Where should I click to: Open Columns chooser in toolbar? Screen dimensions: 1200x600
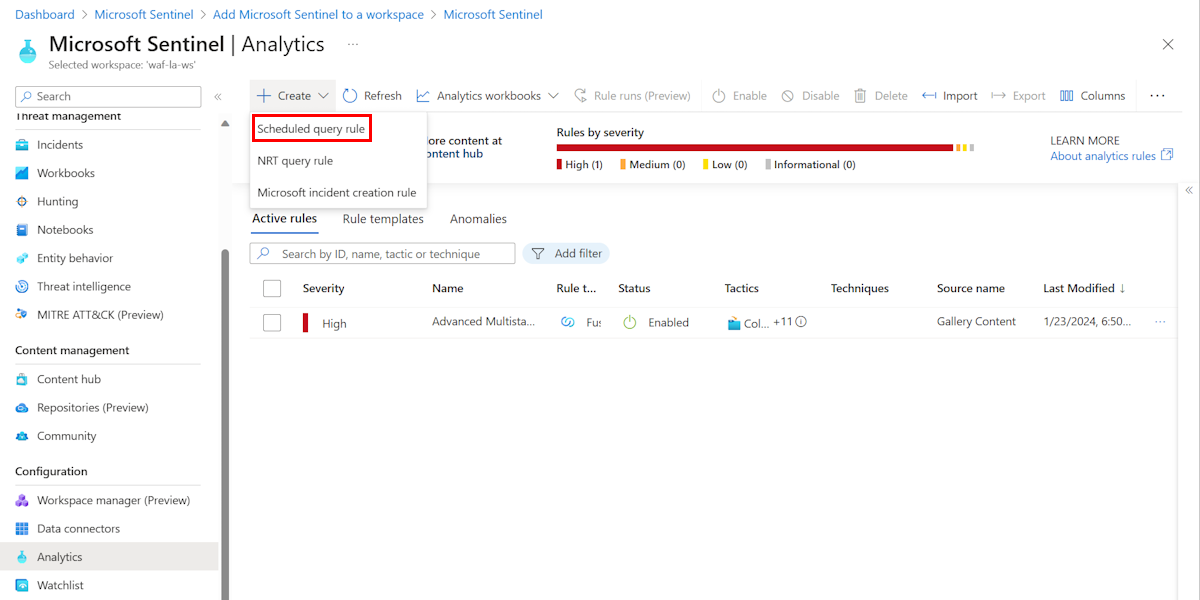tap(1092, 96)
